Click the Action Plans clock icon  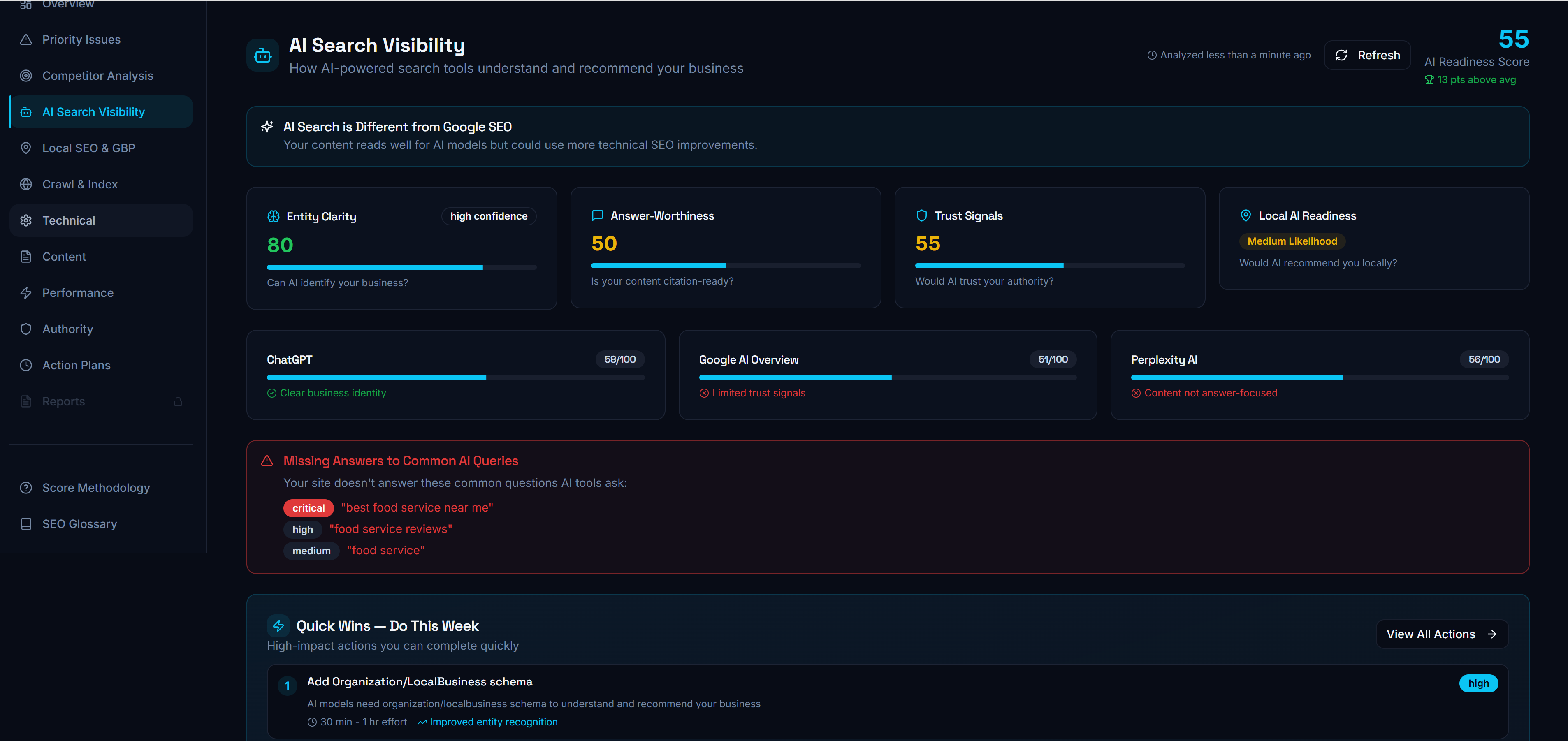(26, 365)
